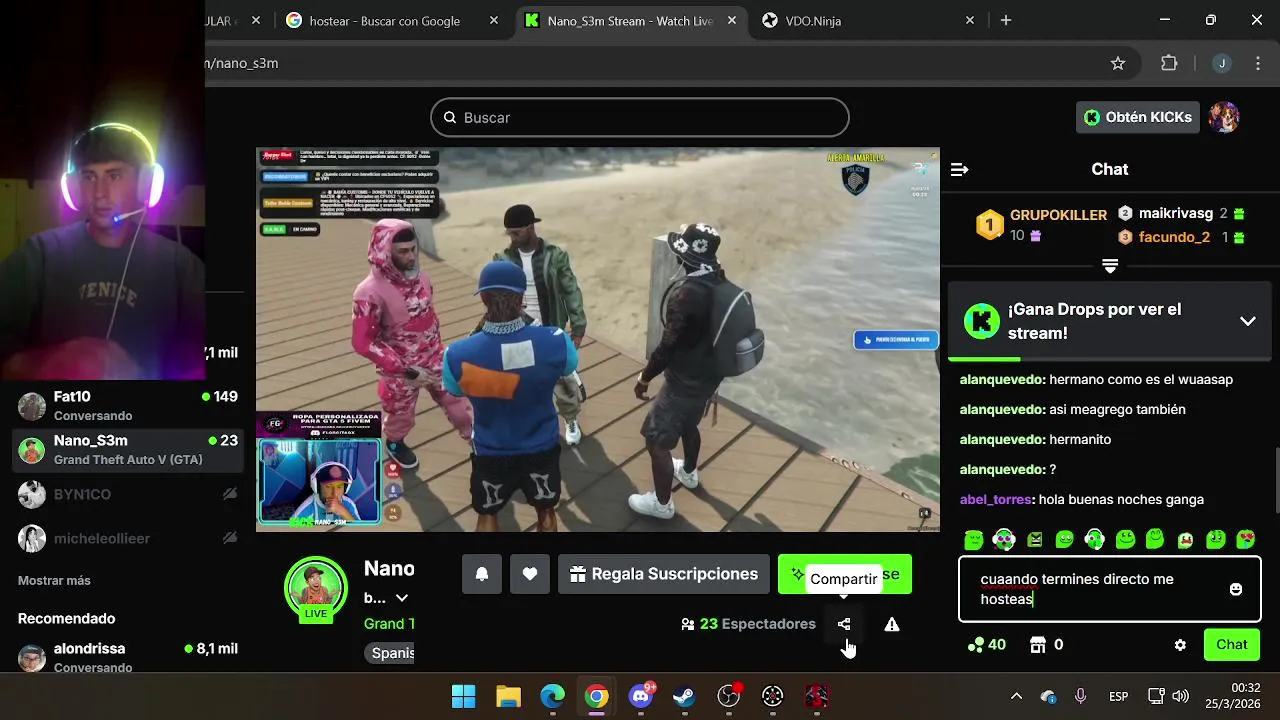Expand the Mostrar más channels list
The height and width of the screenshot is (720, 1280).
54,581
